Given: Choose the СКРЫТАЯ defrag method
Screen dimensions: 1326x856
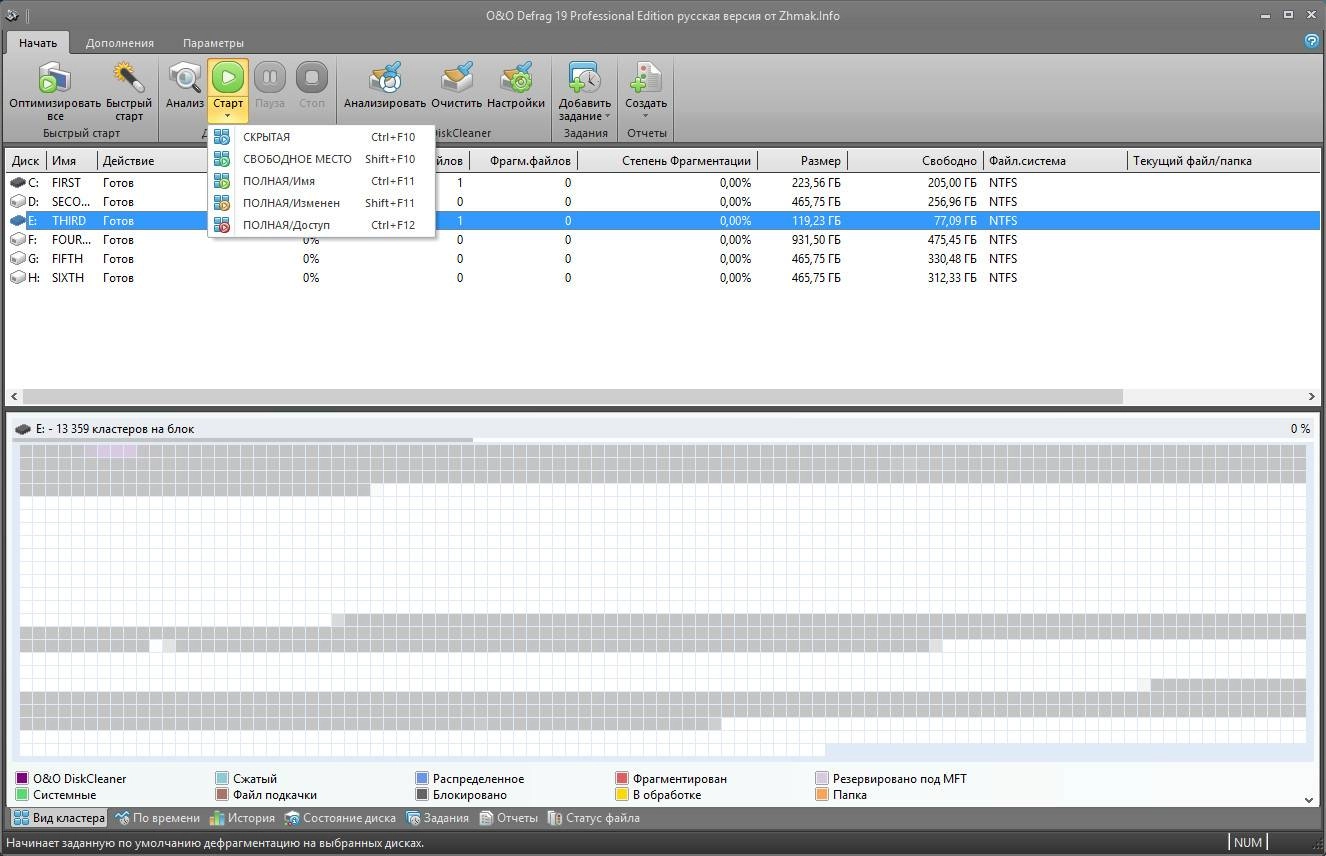Looking at the screenshot, I should (x=321, y=137).
